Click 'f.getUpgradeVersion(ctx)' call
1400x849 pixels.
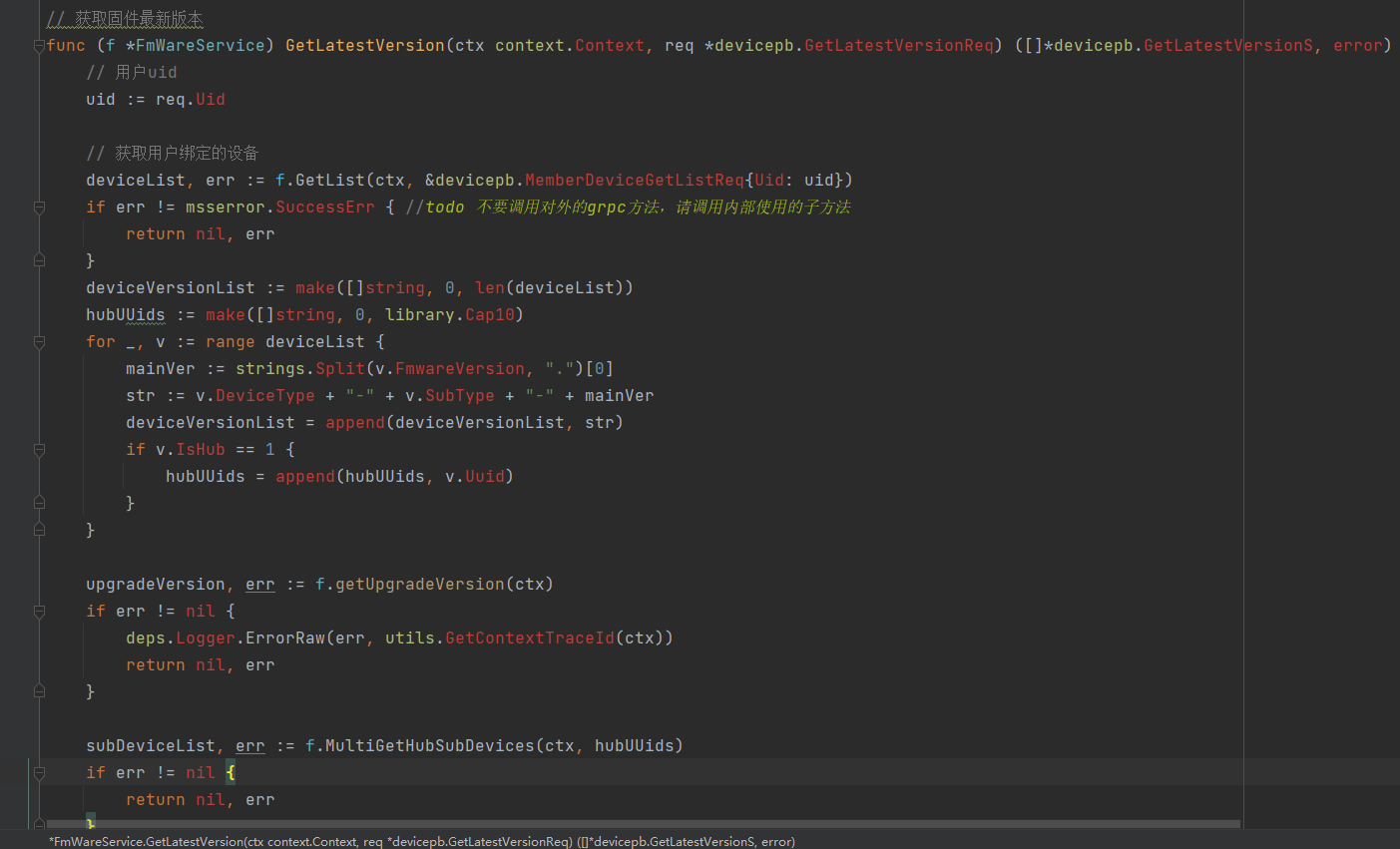(434, 585)
